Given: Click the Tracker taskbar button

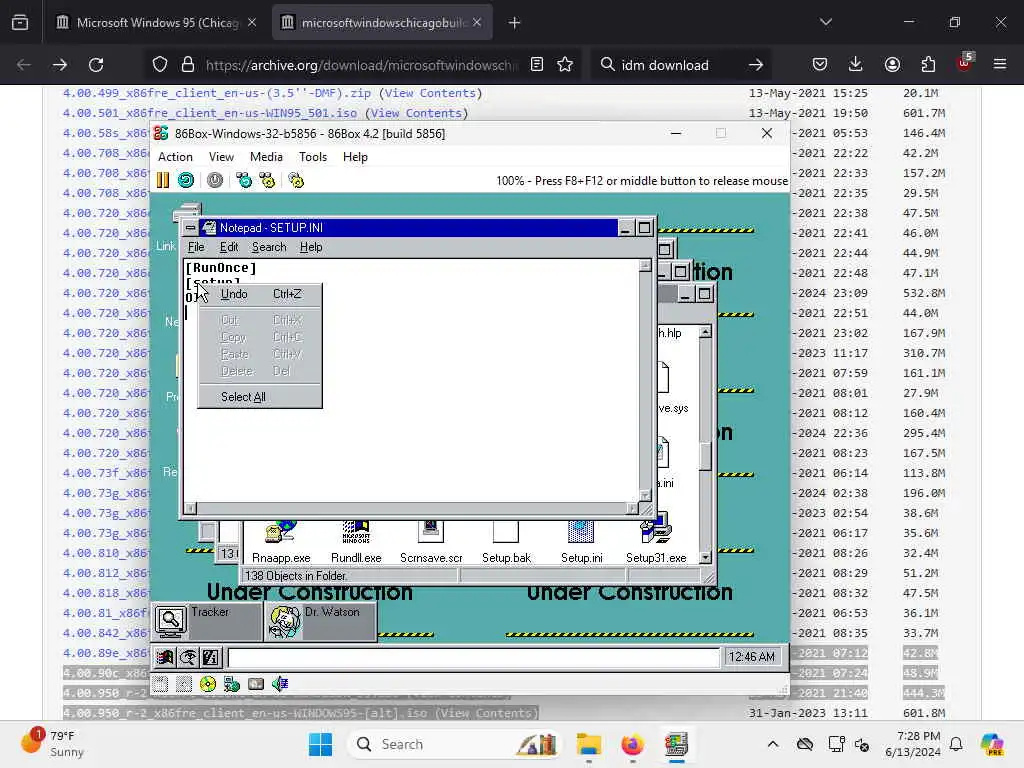Looking at the screenshot, I should [x=207, y=621].
